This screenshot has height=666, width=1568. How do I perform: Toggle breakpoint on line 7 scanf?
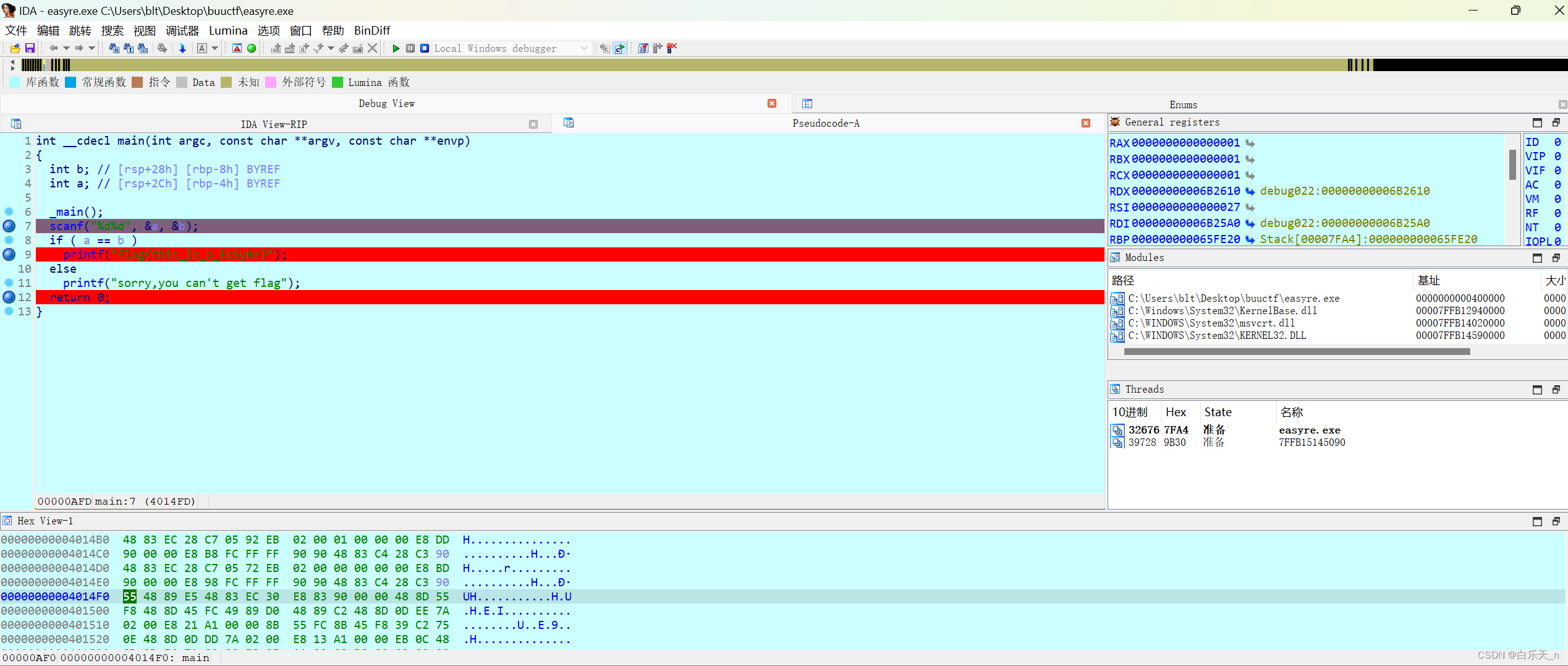9,226
